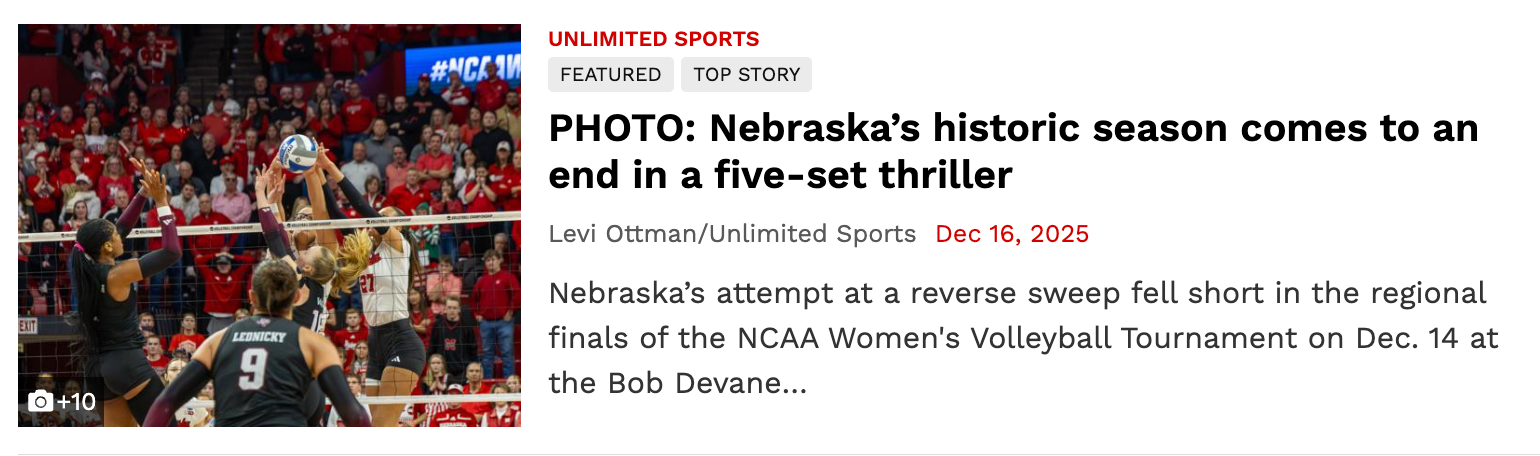This screenshot has width=1540, height=456.
Task: Open the Nebraska volleyball article thumbnail
Action: tap(269, 225)
